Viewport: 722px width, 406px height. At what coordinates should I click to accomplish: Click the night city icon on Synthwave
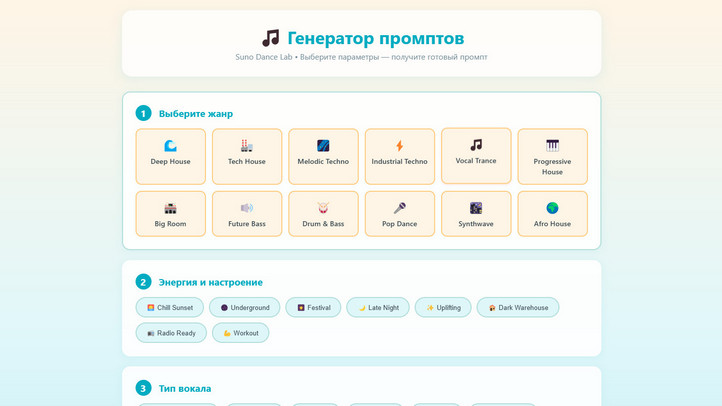[x=476, y=208]
